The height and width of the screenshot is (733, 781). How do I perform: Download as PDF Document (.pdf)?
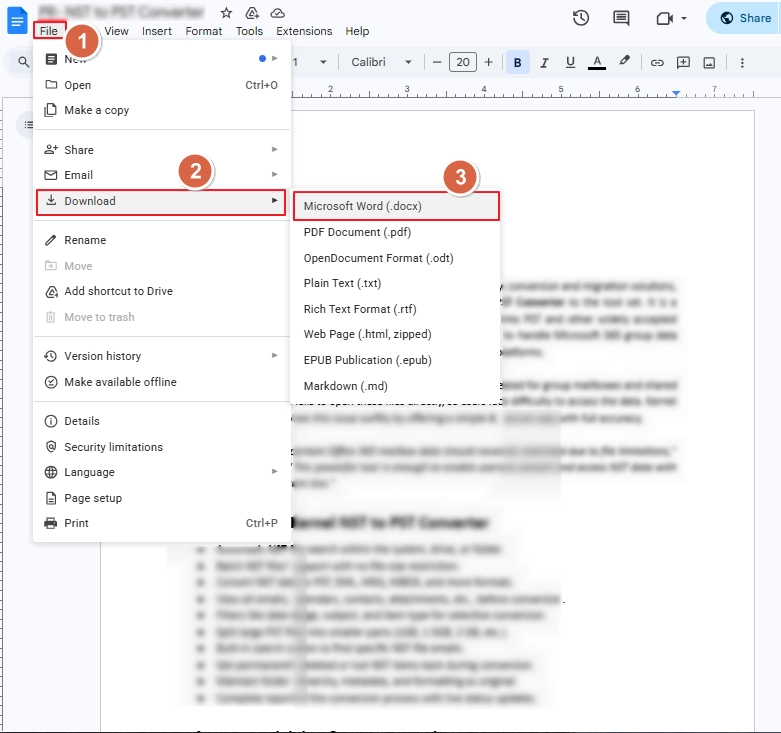click(396, 233)
